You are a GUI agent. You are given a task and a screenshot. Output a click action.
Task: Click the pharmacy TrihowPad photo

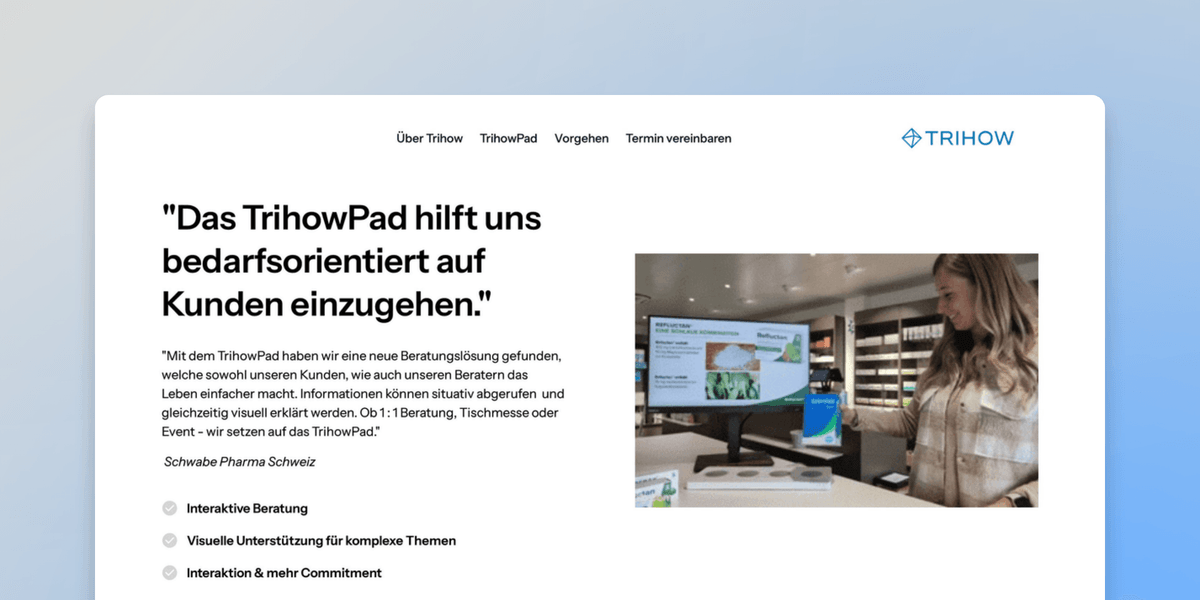pyautogui.click(x=836, y=380)
